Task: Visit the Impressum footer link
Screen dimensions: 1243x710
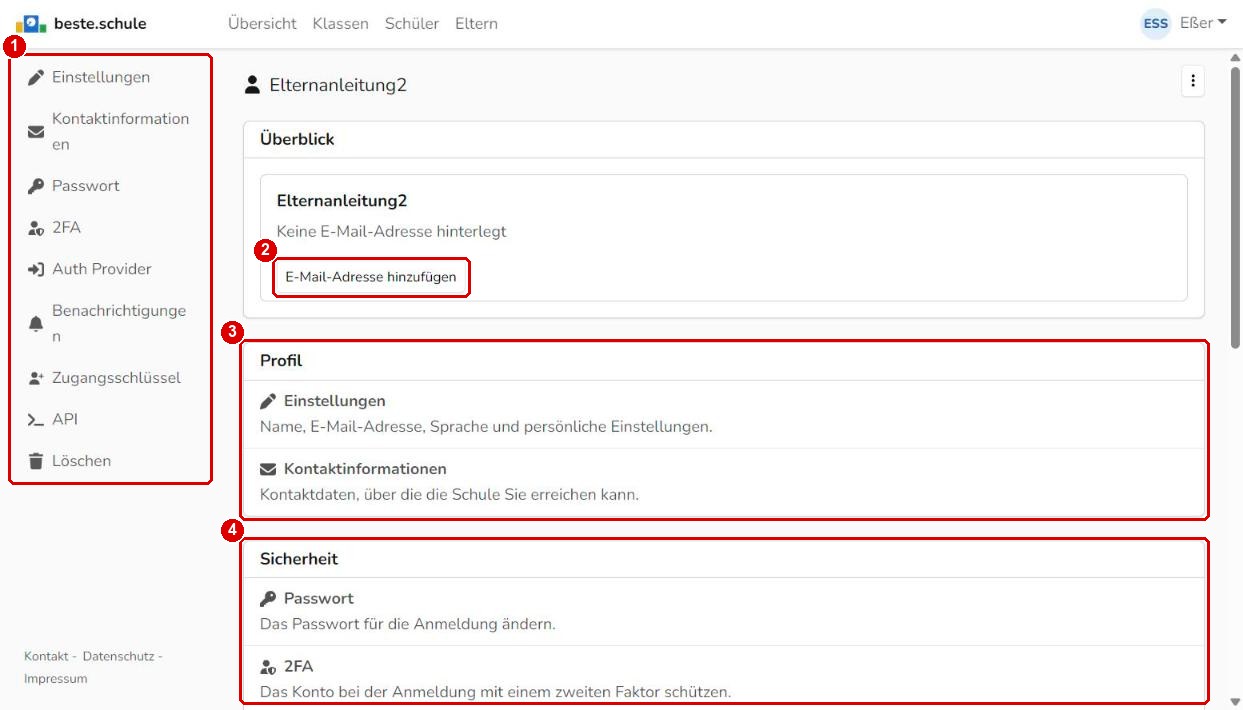Action: click(55, 678)
